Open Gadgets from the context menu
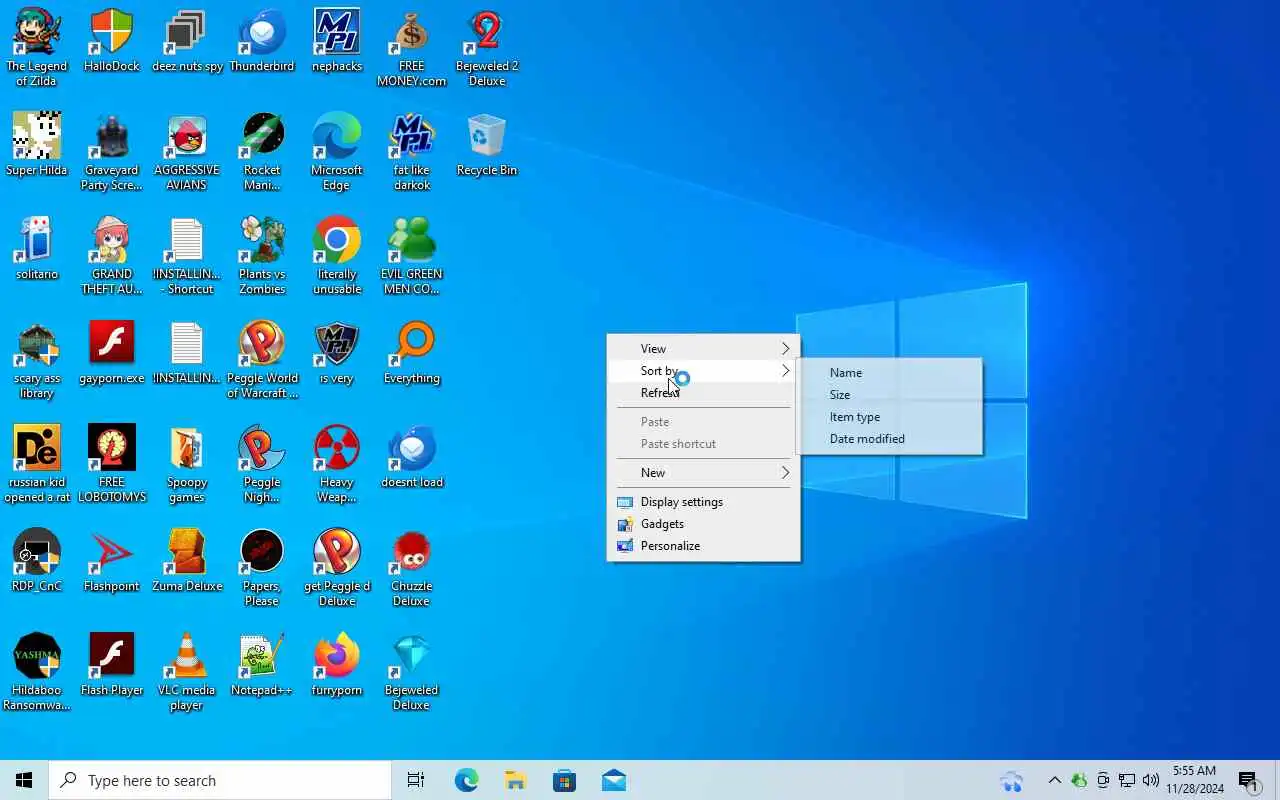1280x800 pixels. click(703, 523)
